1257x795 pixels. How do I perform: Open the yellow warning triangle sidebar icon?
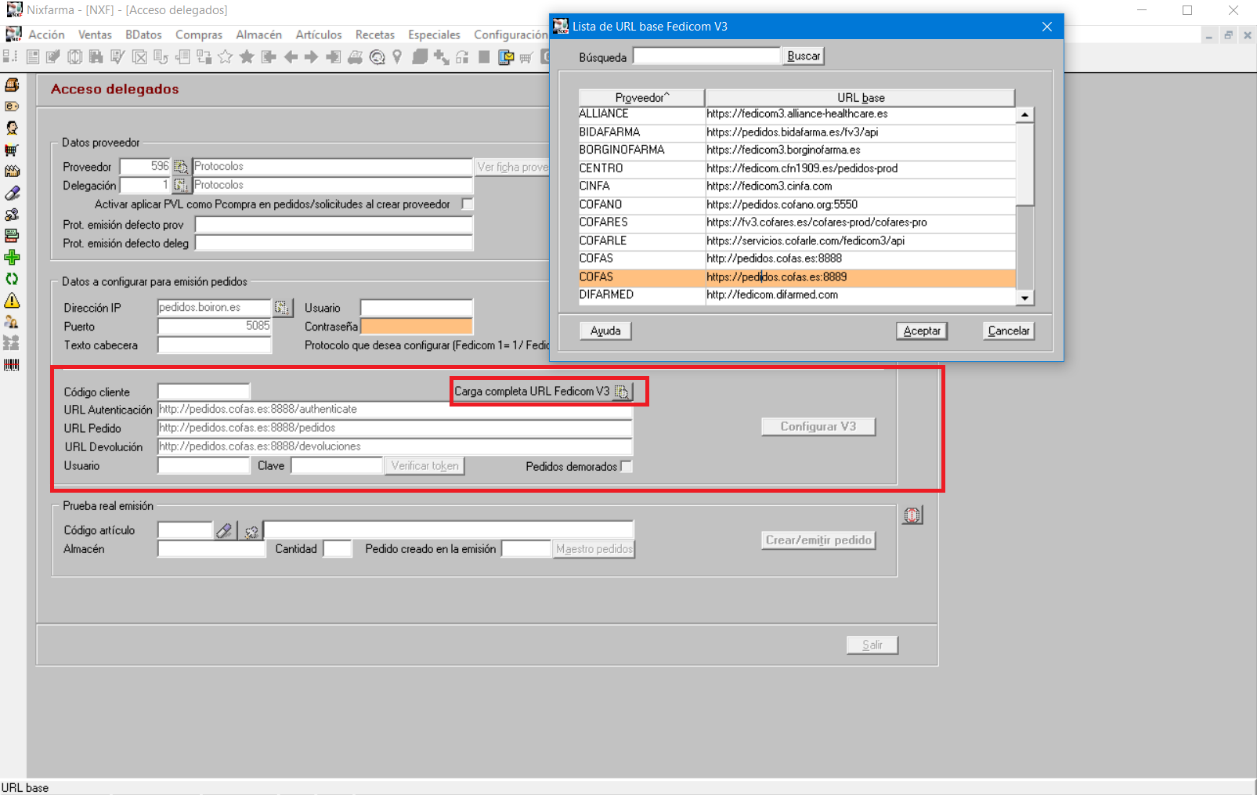12,301
